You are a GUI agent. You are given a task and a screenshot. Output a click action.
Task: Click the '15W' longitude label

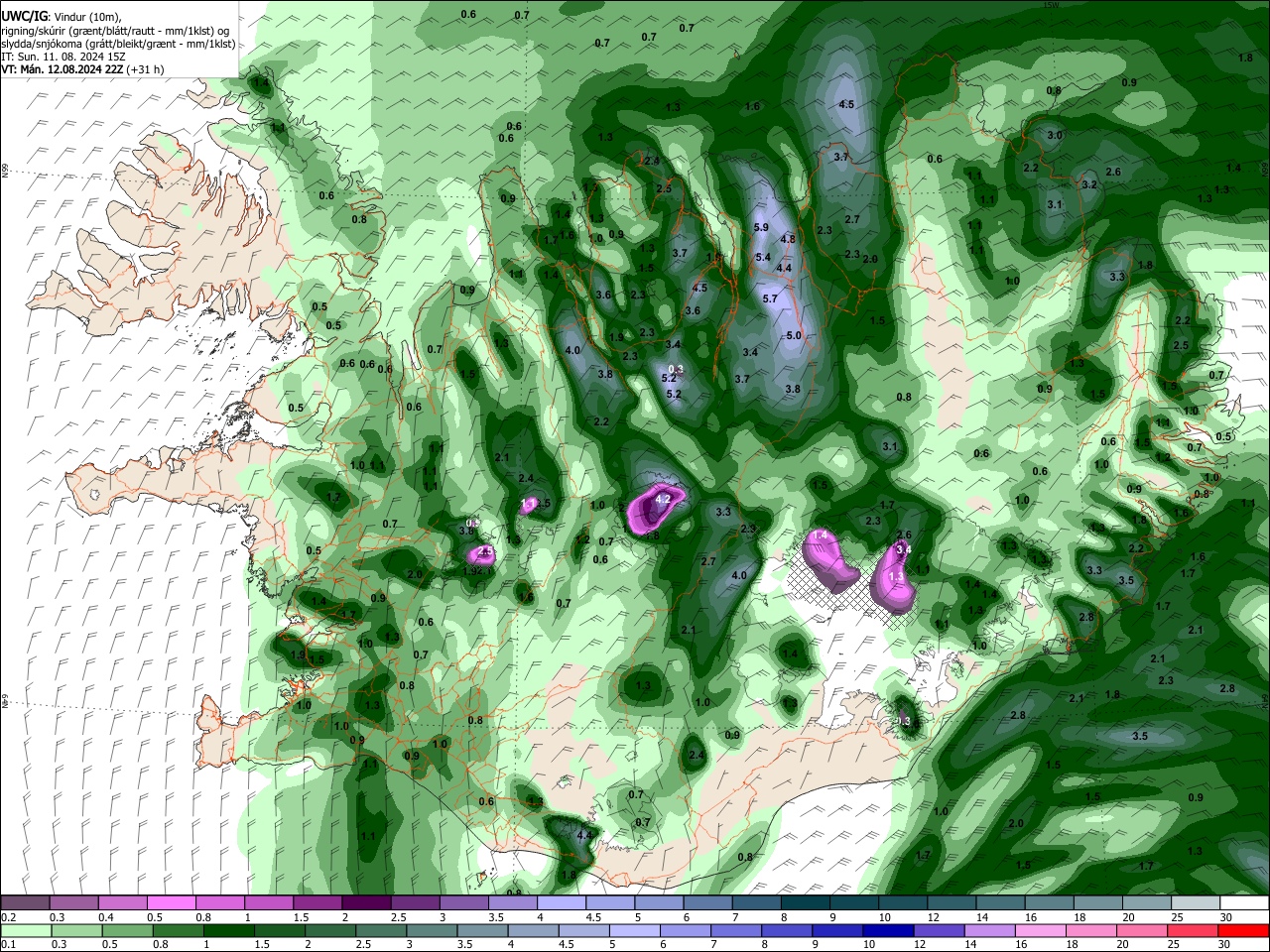(x=1052, y=5)
